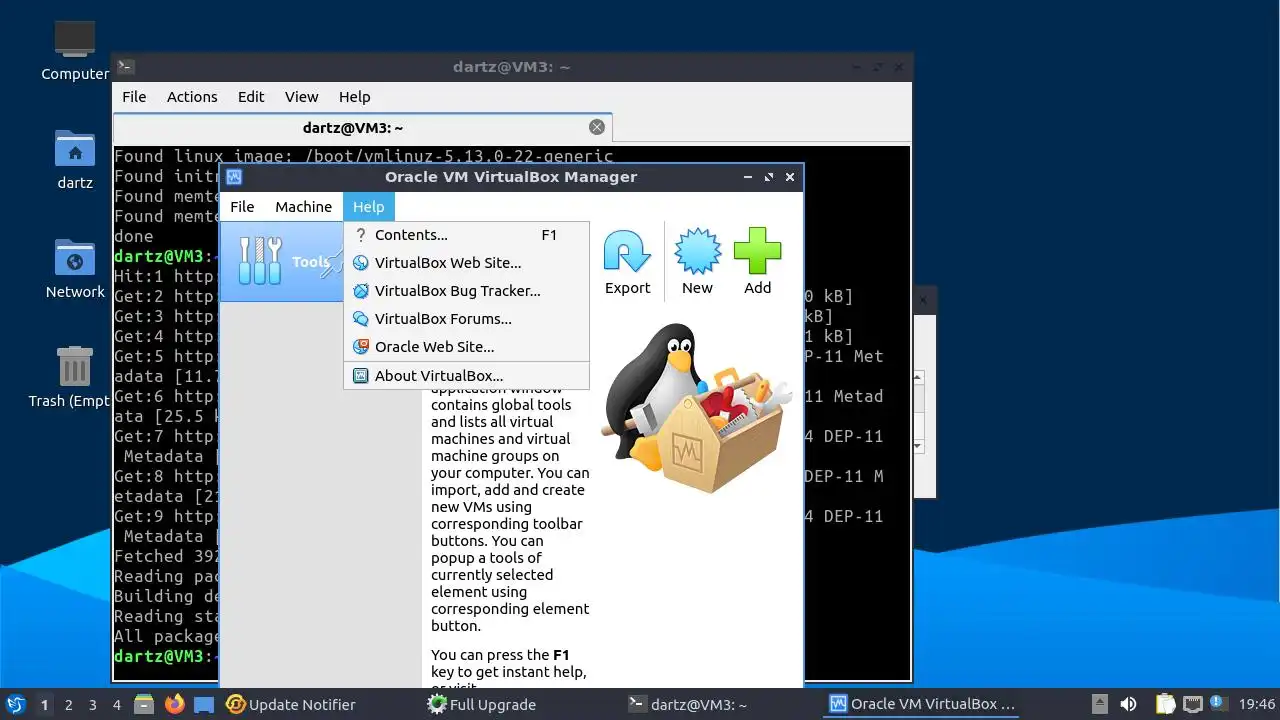Launch file manager from taskbar

tap(144, 705)
